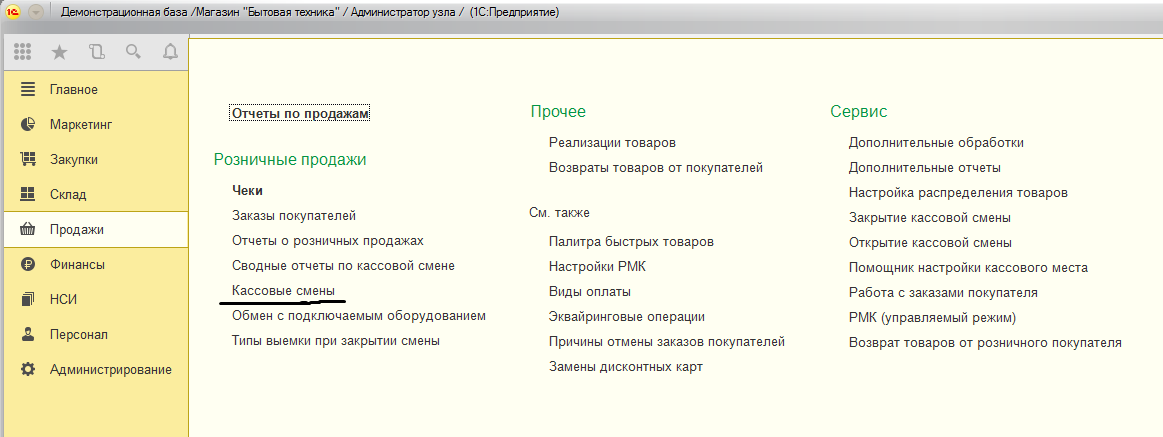Open the sections grid menu icon
Screen dimensions: 1163x437
tap(22, 52)
